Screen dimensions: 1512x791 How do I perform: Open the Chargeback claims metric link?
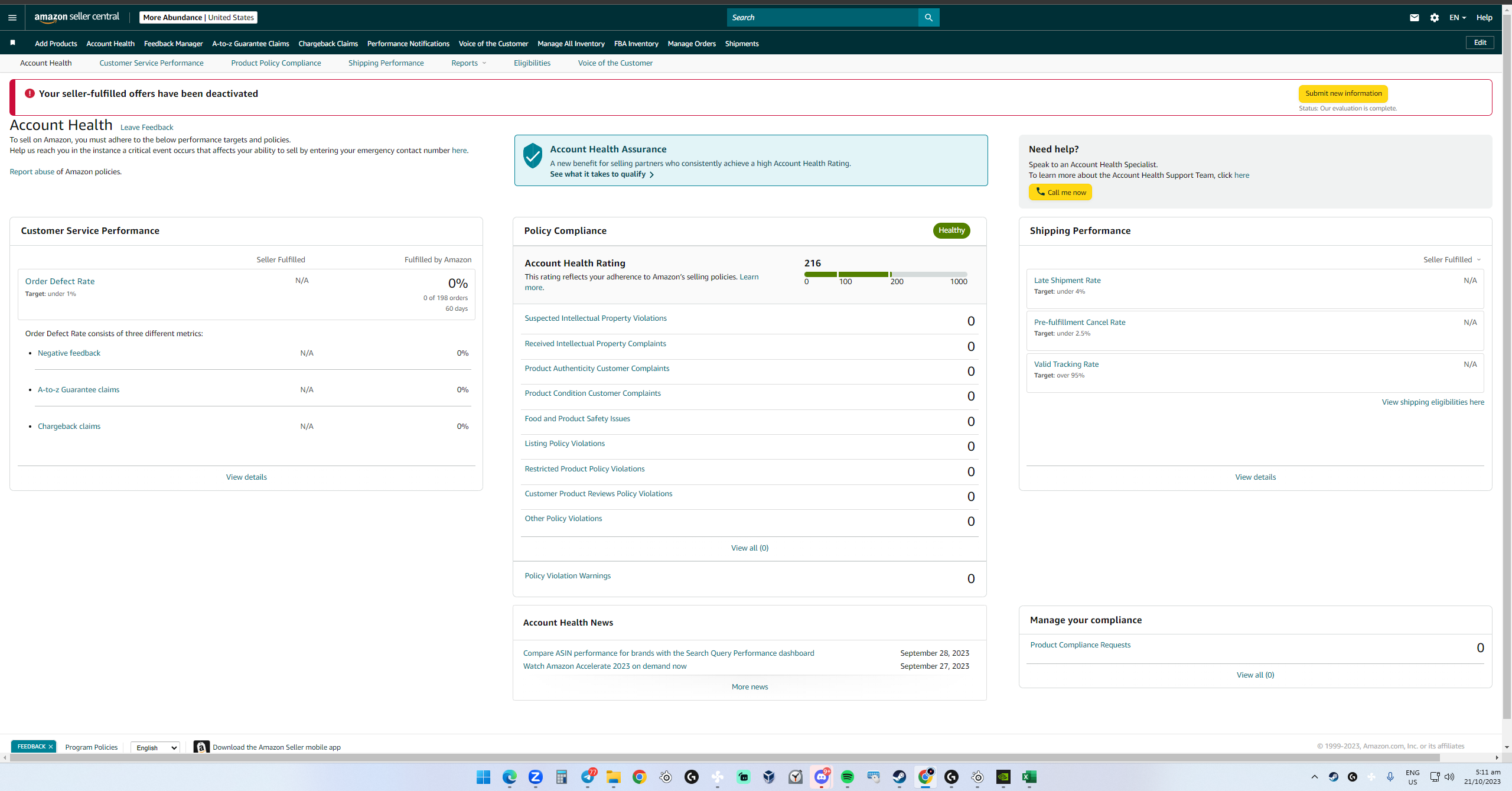pos(69,427)
